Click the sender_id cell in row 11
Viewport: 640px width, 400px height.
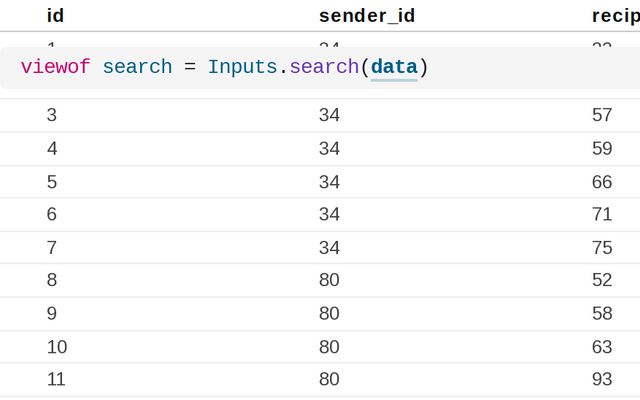point(329,379)
